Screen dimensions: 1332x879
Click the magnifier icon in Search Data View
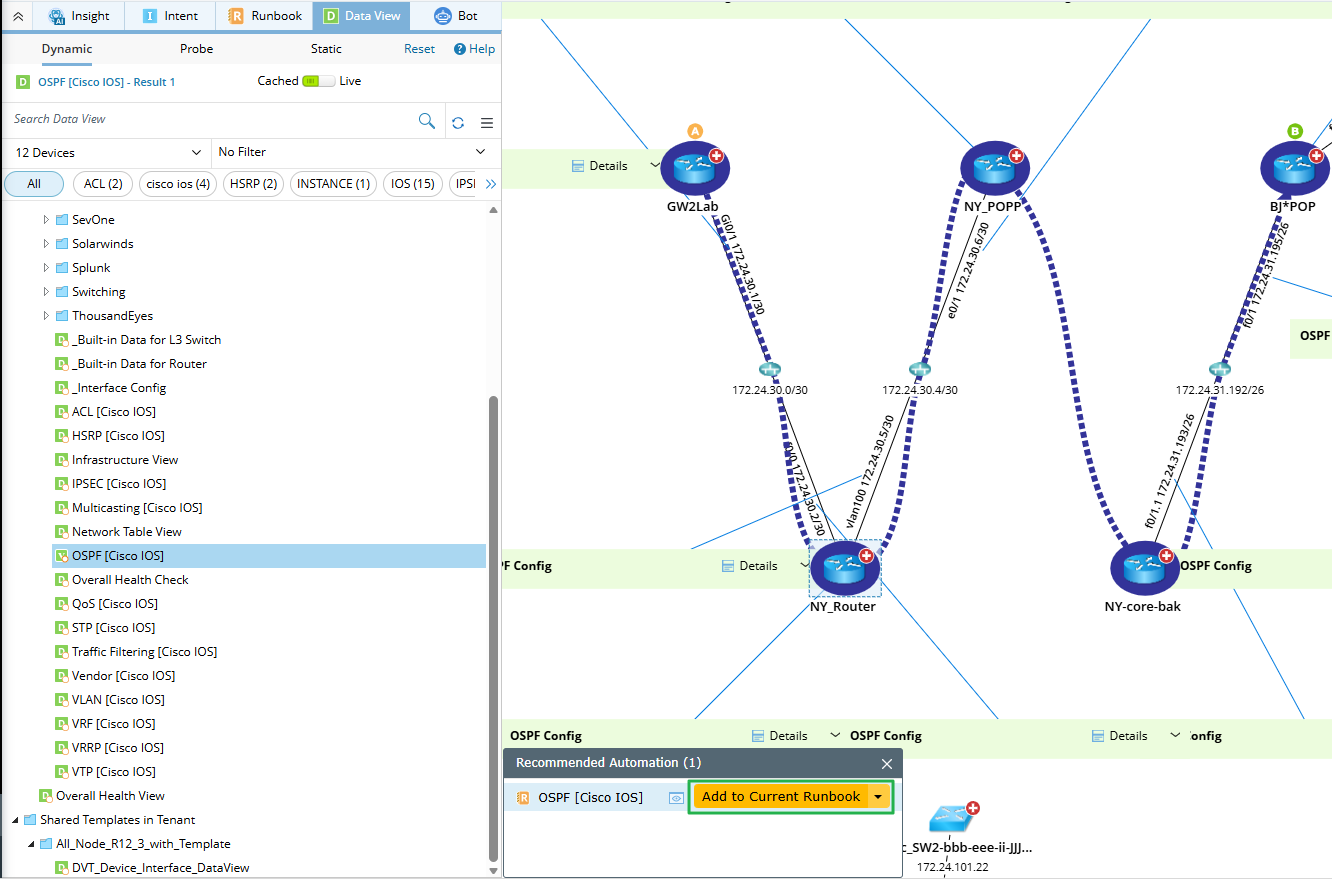pyautogui.click(x=427, y=121)
